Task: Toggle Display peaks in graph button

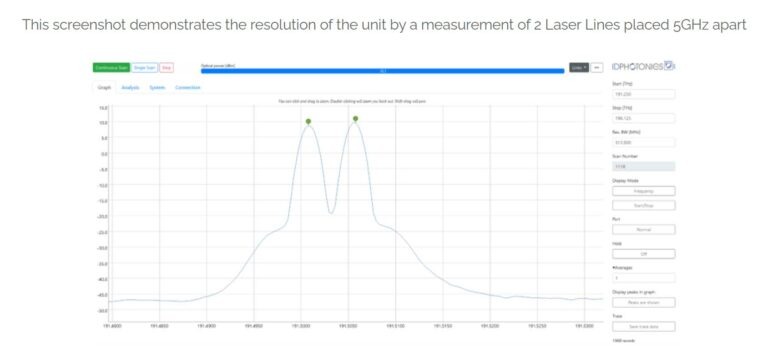Action: pos(644,302)
